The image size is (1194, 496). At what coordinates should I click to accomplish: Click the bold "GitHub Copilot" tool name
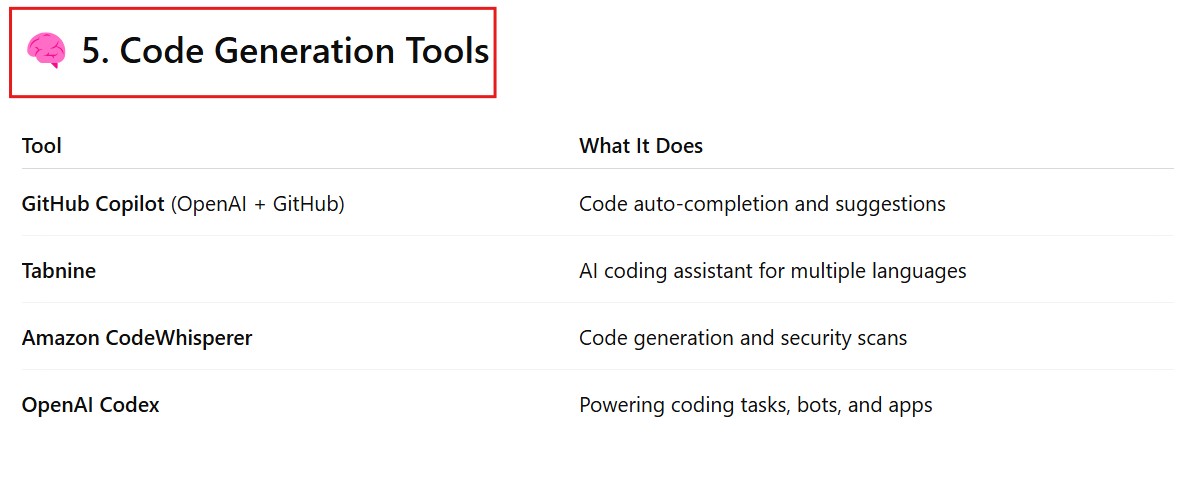coord(93,204)
